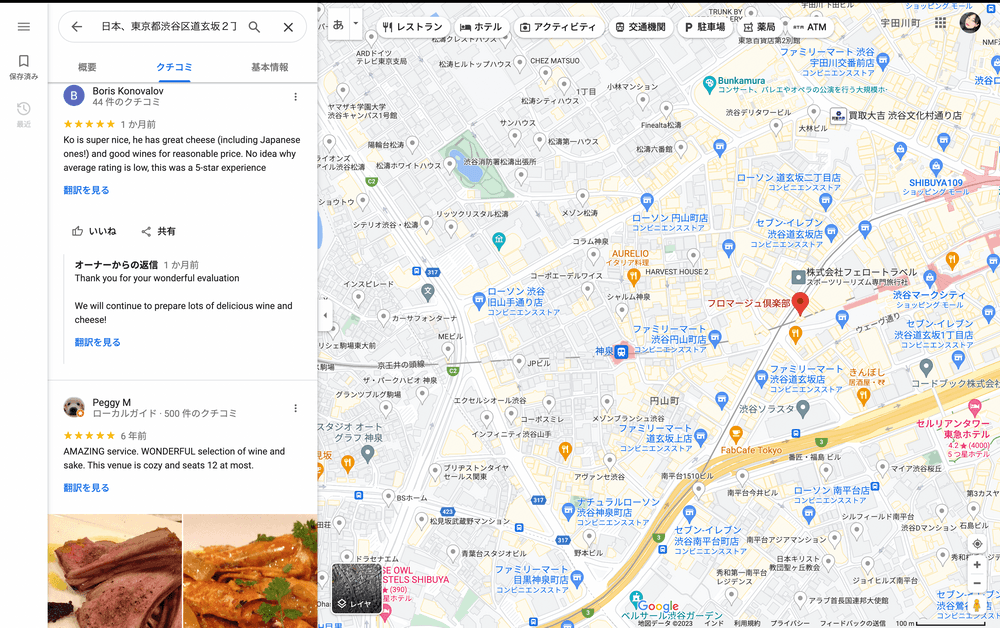Image resolution: width=1000 pixels, height=628 pixels.
Task: Open Google apps grid icon
Action: click(940, 23)
